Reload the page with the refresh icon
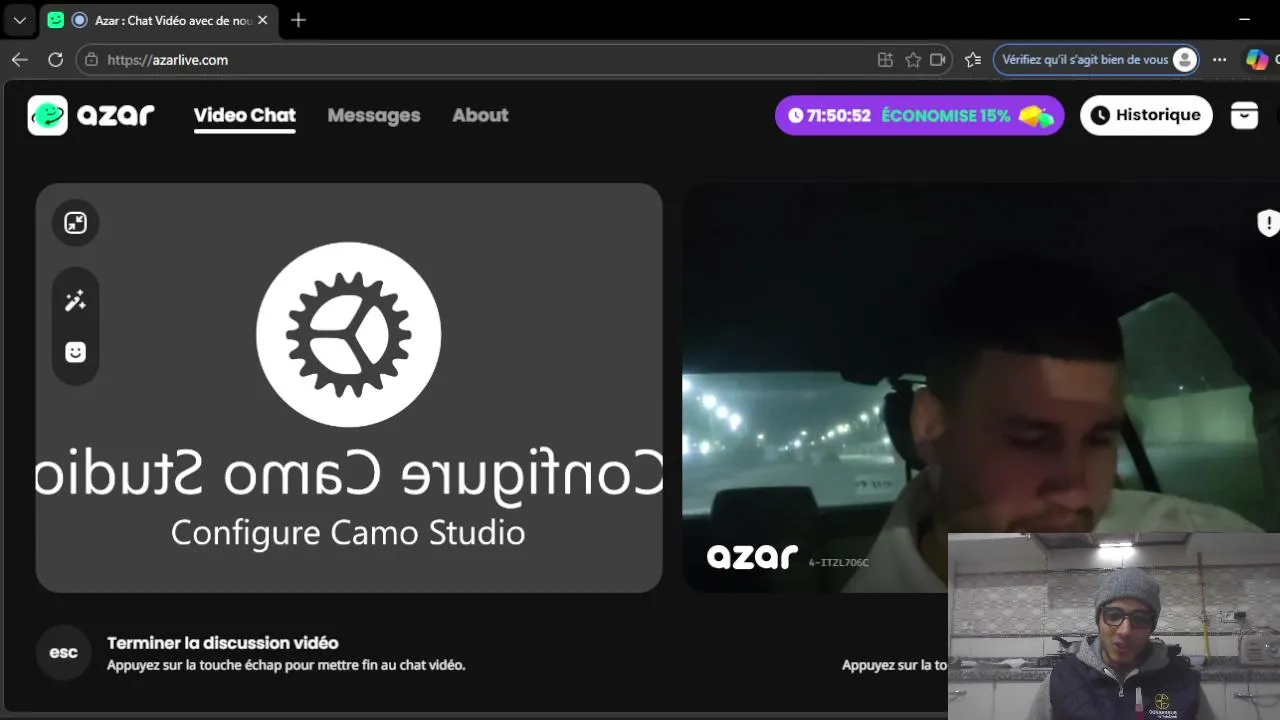The width and height of the screenshot is (1280, 720). point(56,60)
